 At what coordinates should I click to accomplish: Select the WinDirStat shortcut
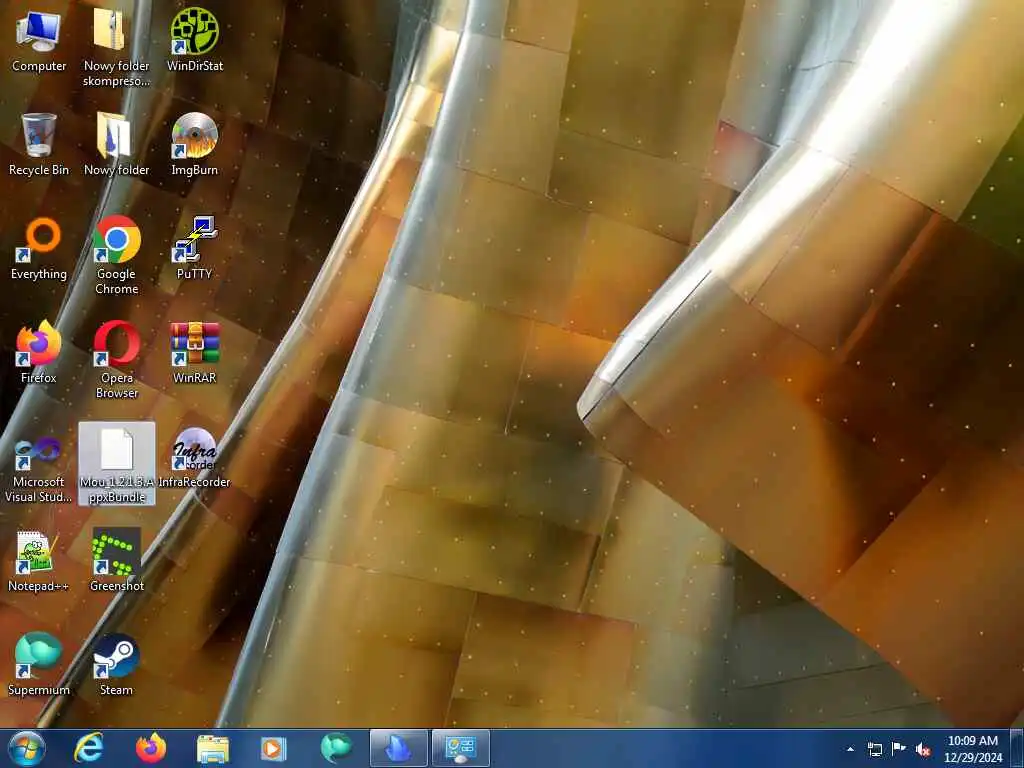pyautogui.click(x=195, y=41)
